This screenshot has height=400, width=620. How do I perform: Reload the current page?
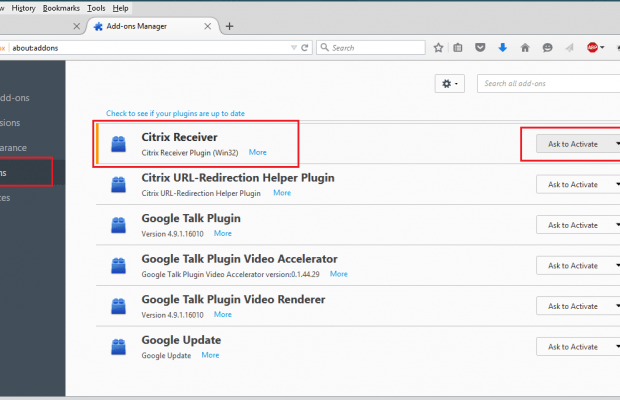click(304, 48)
